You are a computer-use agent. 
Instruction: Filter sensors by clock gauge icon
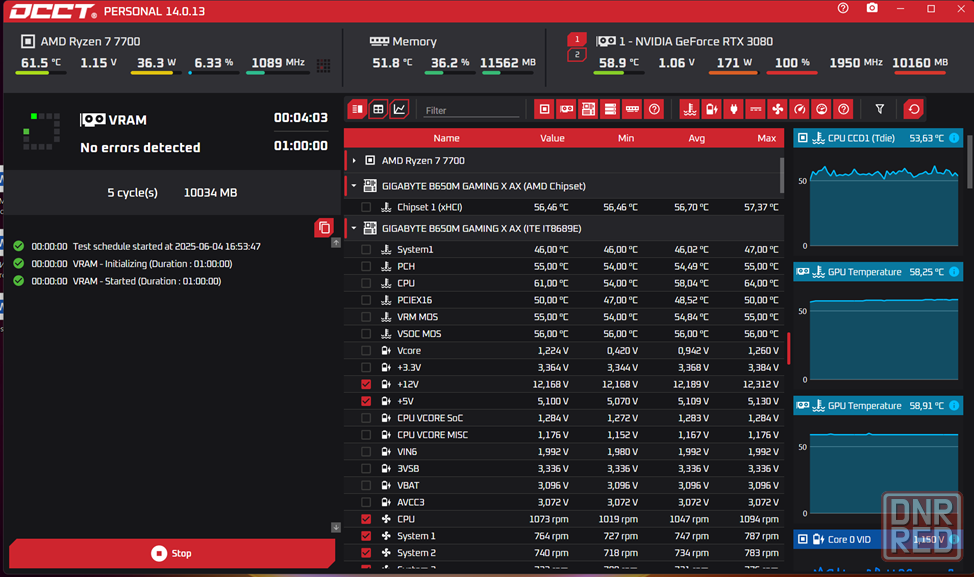click(x=799, y=109)
